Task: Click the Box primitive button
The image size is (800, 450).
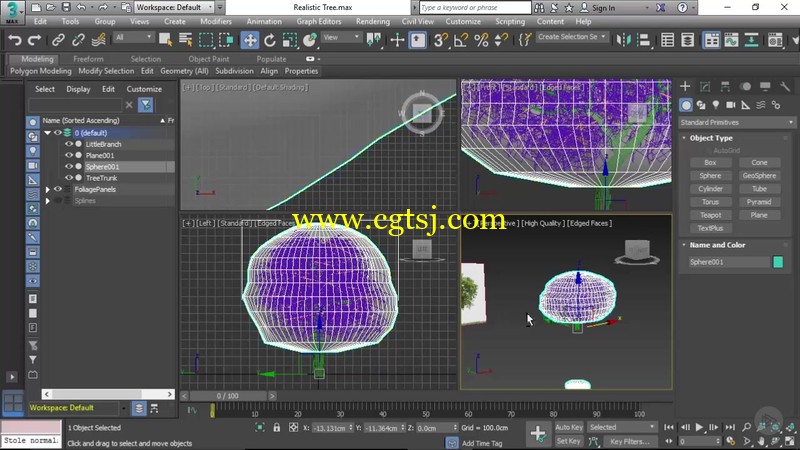Action: 710,163
